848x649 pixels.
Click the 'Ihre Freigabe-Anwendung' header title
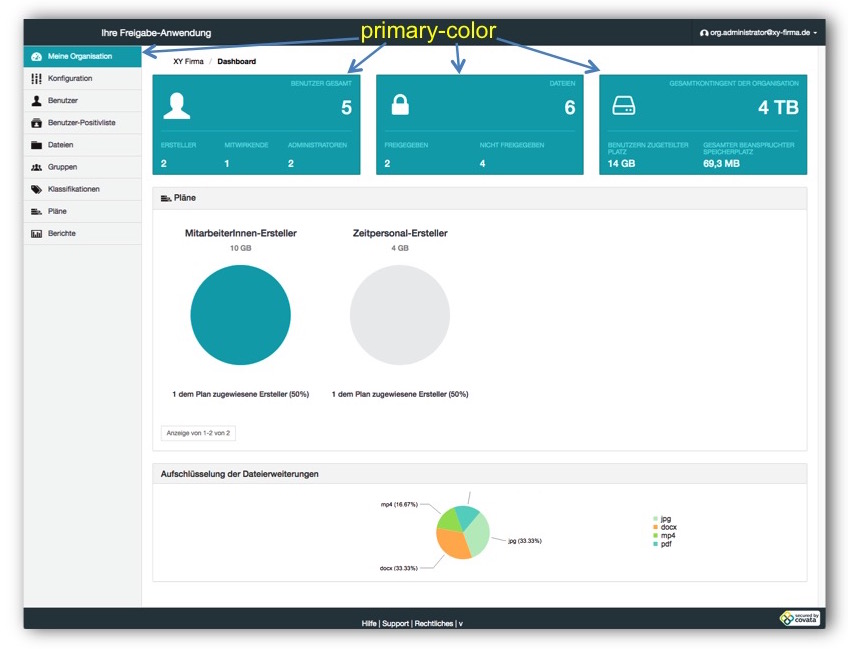pyautogui.click(x=156, y=33)
